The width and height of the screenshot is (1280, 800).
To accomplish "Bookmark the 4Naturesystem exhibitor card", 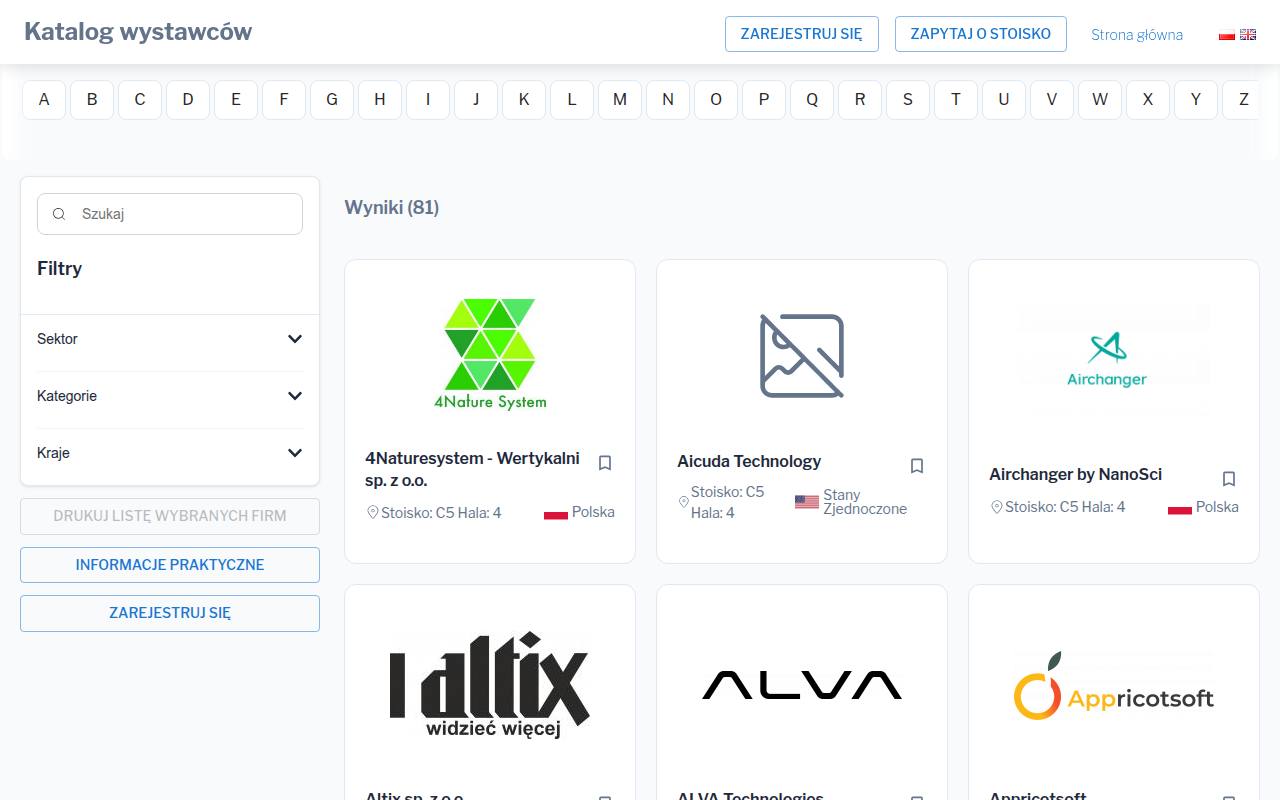I will [605, 463].
